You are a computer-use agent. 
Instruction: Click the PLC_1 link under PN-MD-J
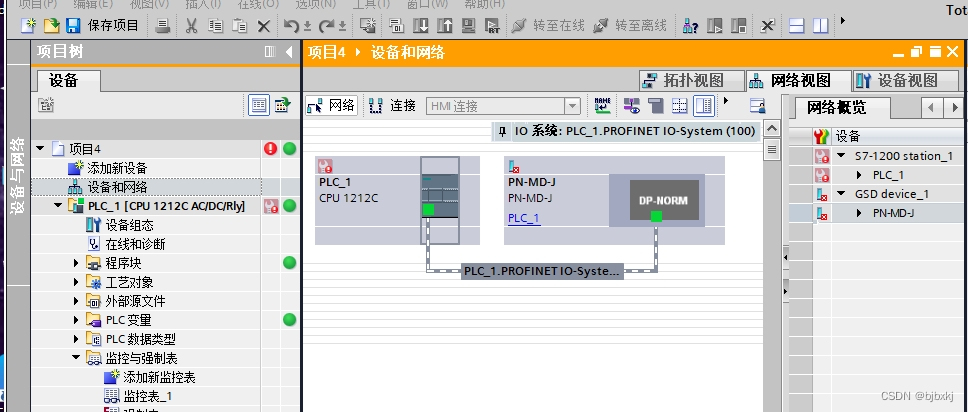524,218
